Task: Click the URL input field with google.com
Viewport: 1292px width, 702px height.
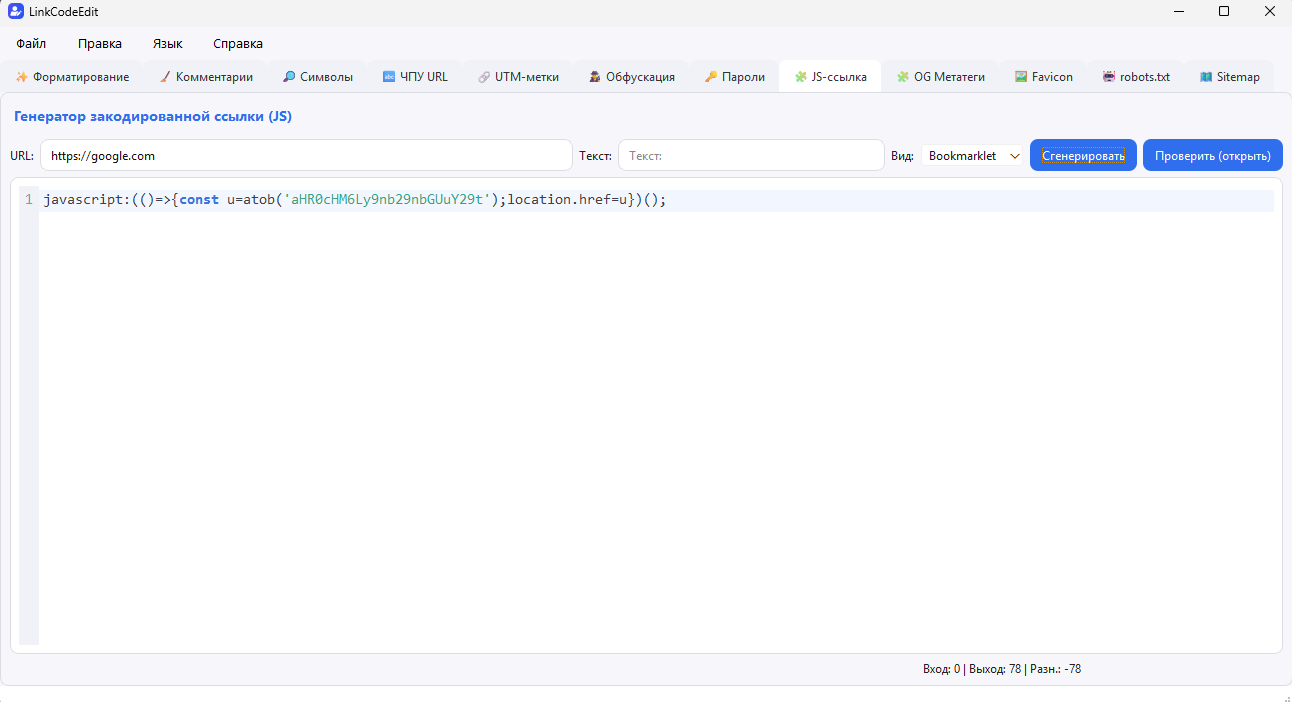Action: point(306,156)
